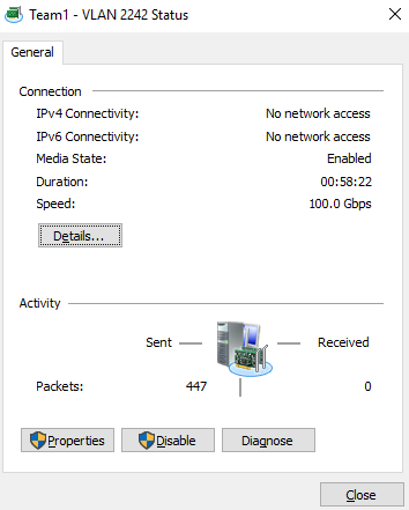Disable the Team1 VLAN 2242 connection
The height and width of the screenshot is (510, 409).
168,440
